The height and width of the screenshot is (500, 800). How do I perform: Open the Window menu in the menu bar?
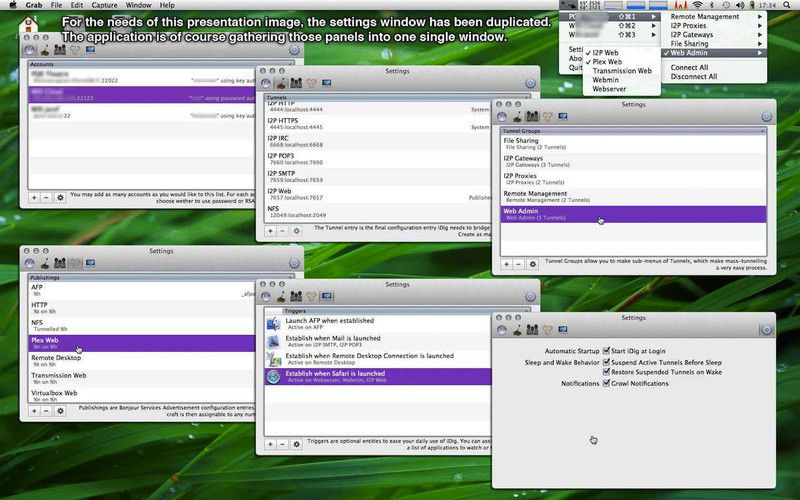[x=138, y=5]
